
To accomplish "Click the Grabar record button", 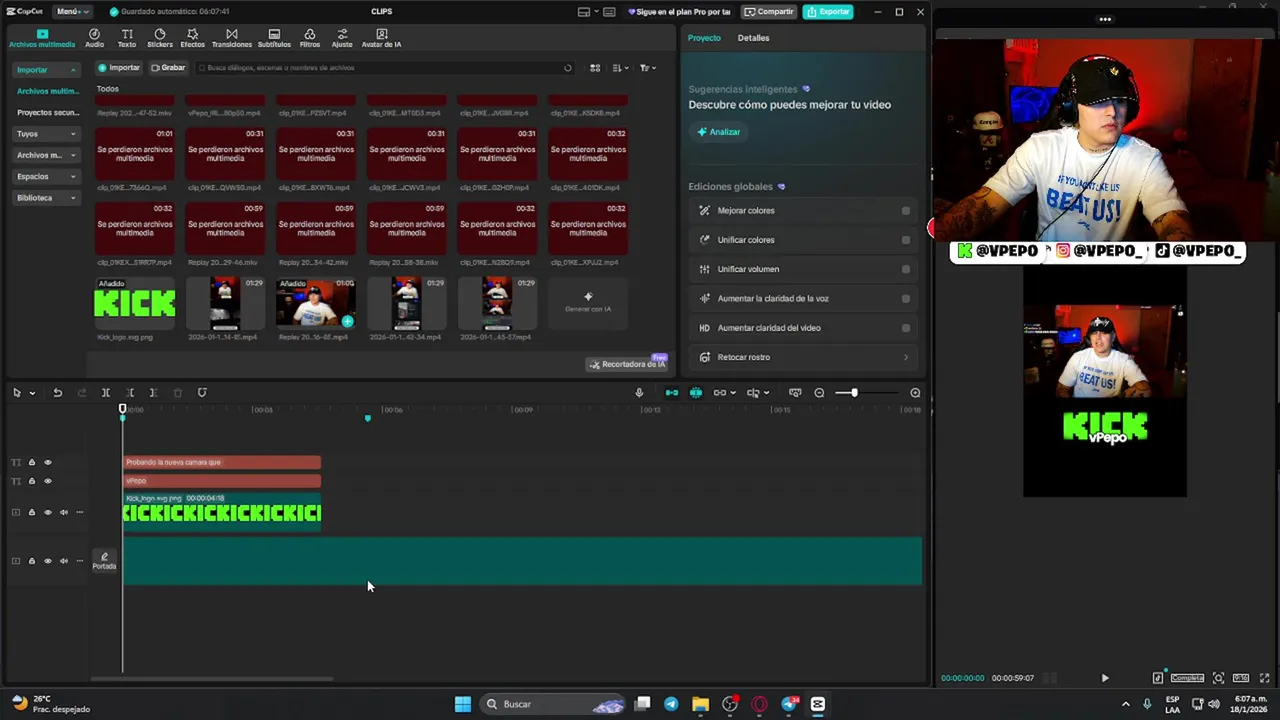I will (168, 68).
